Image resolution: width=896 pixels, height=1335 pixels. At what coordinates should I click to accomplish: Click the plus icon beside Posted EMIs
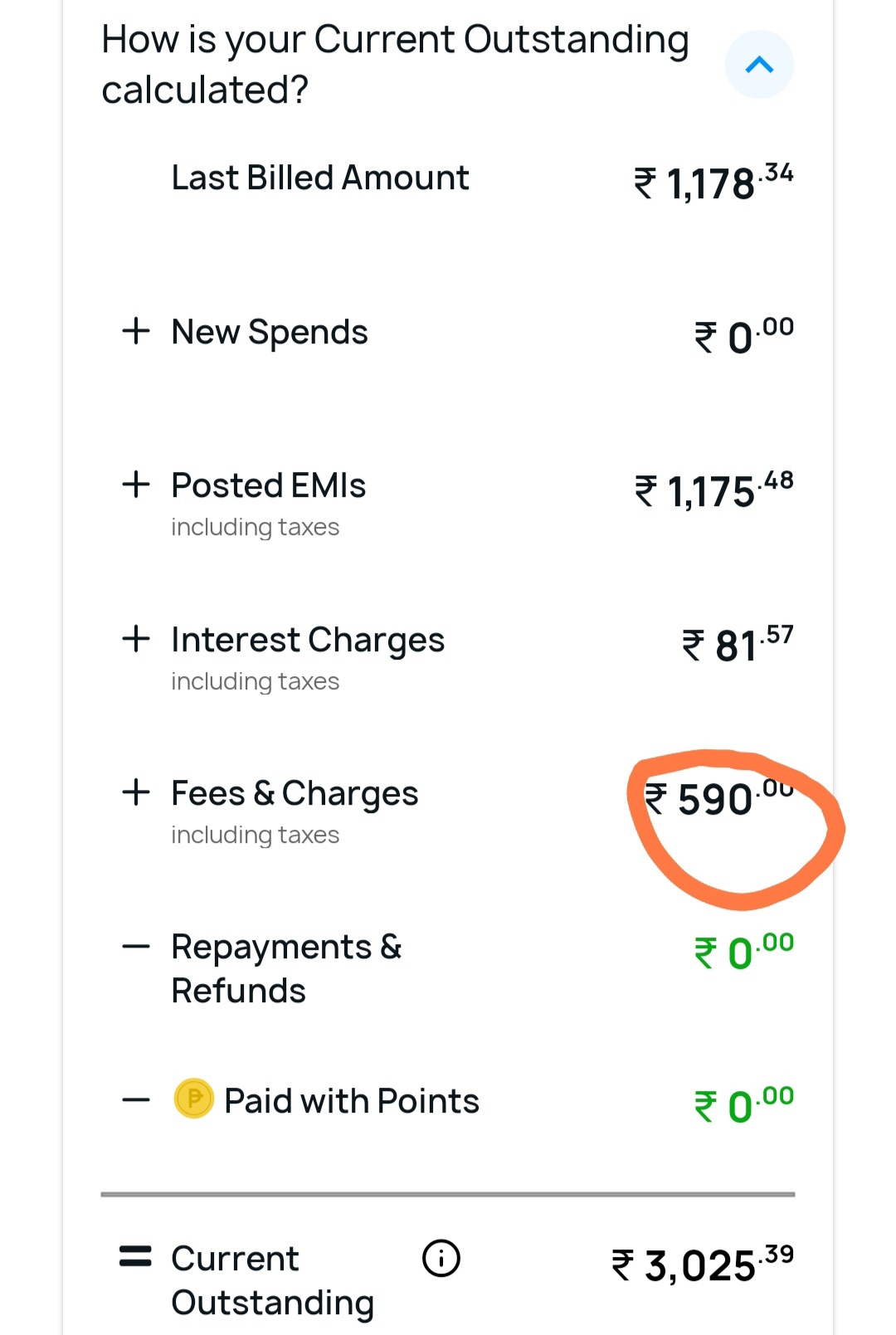pyautogui.click(x=136, y=485)
